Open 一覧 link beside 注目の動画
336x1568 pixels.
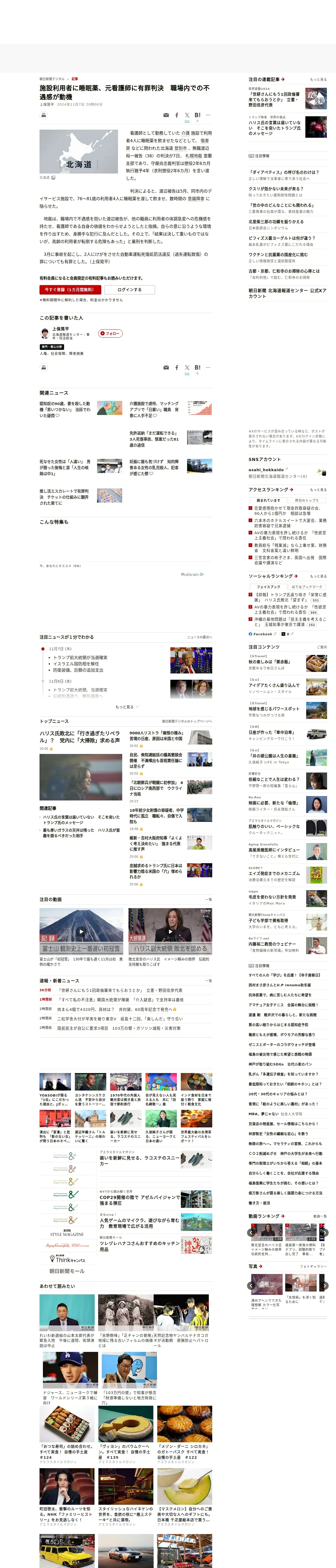[209, 900]
